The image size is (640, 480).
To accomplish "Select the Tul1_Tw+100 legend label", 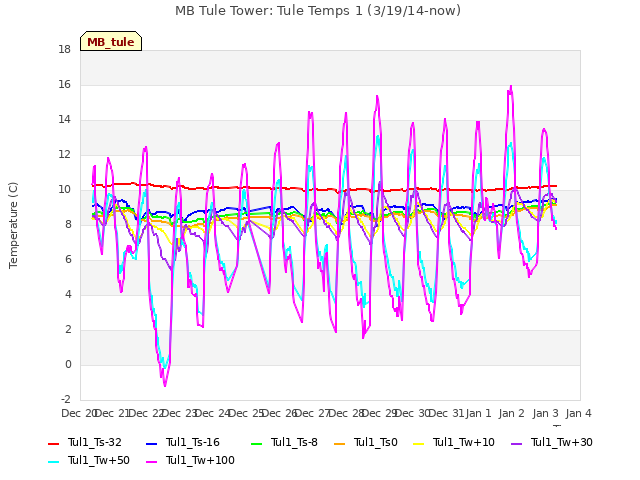I will click(200, 460).
